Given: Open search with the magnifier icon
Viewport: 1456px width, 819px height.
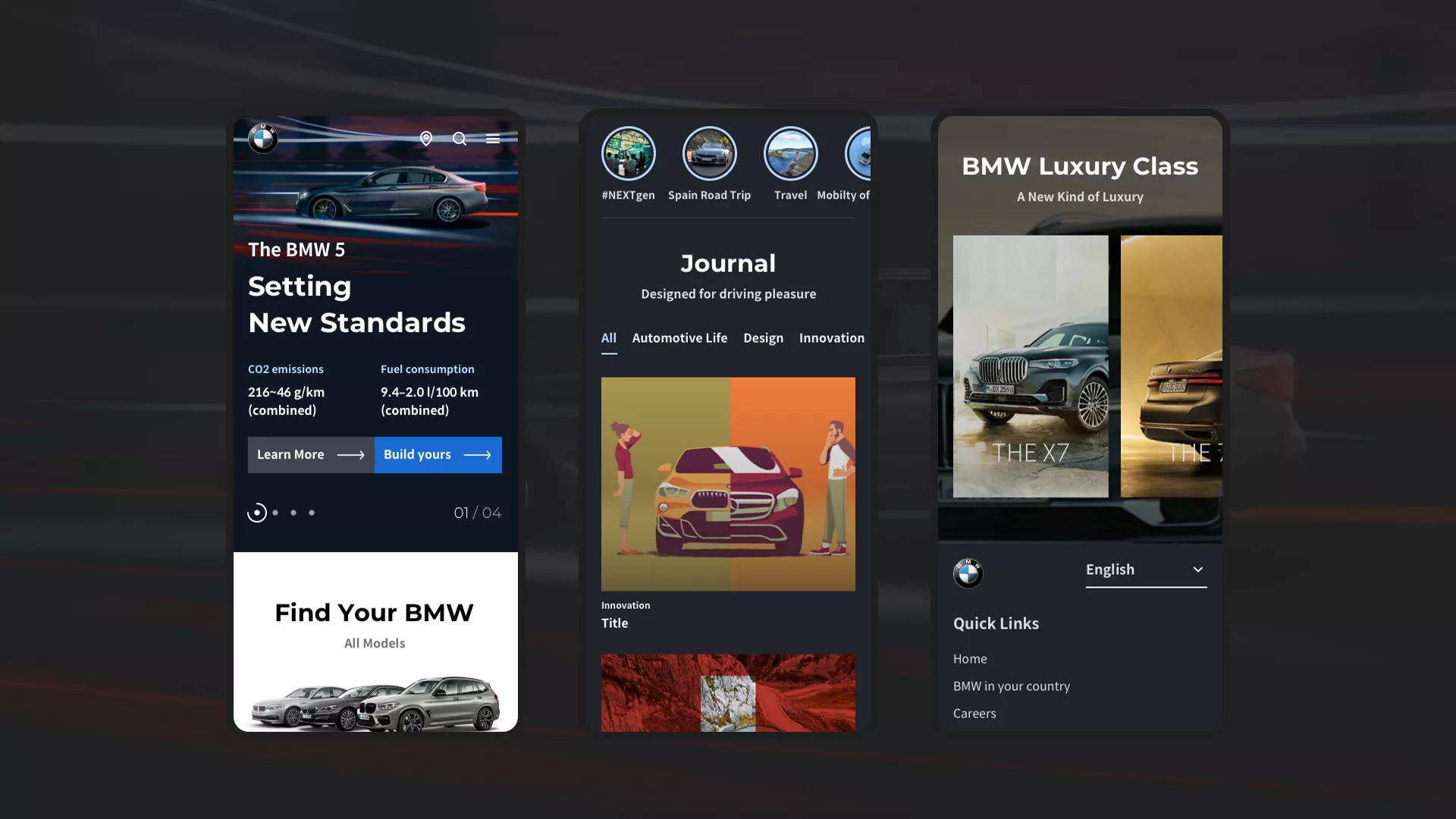Looking at the screenshot, I should coord(460,139).
